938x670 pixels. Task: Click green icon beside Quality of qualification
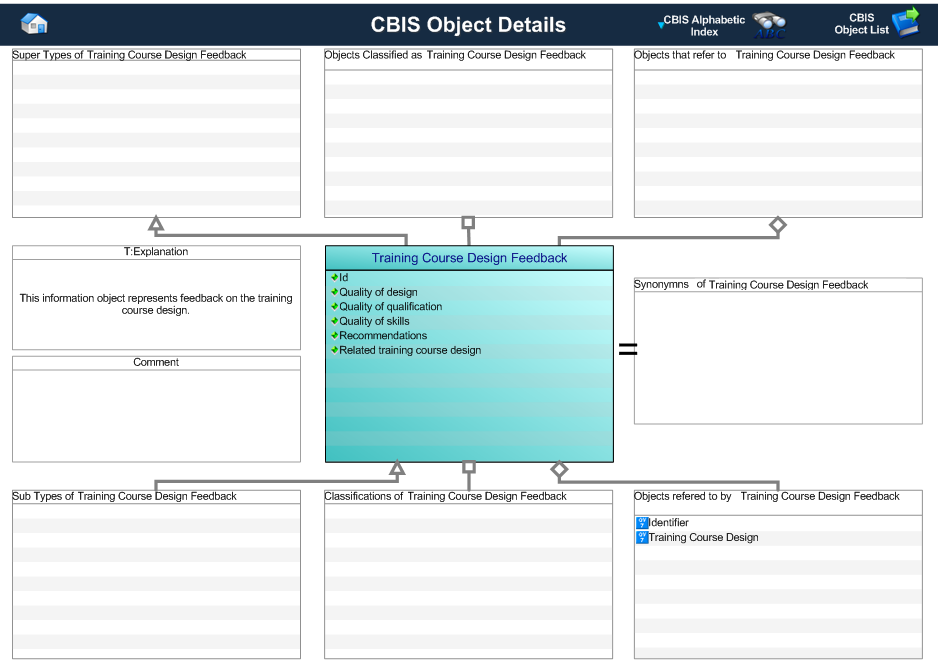click(x=334, y=306)
